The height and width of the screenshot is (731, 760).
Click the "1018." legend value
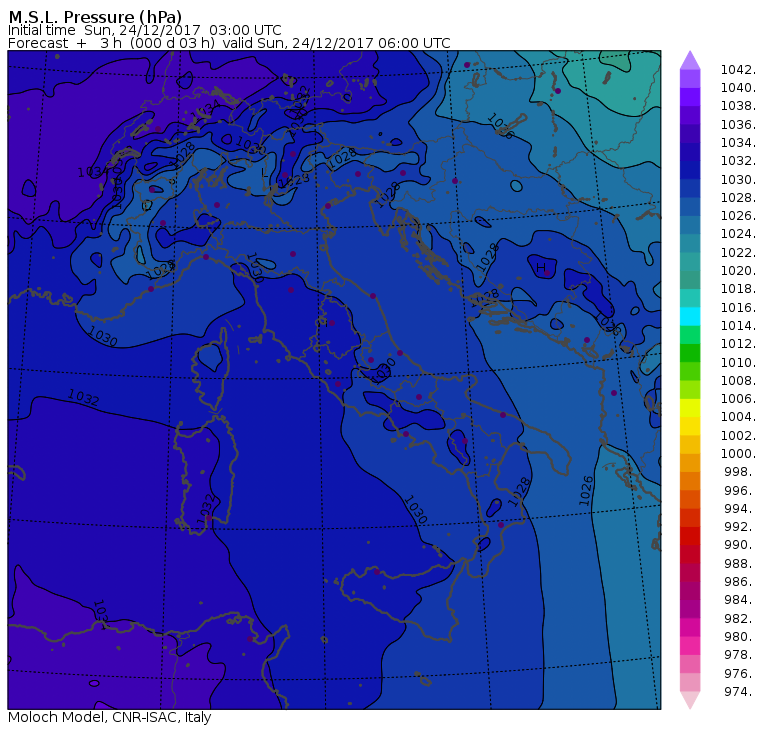tap(738, 289)
